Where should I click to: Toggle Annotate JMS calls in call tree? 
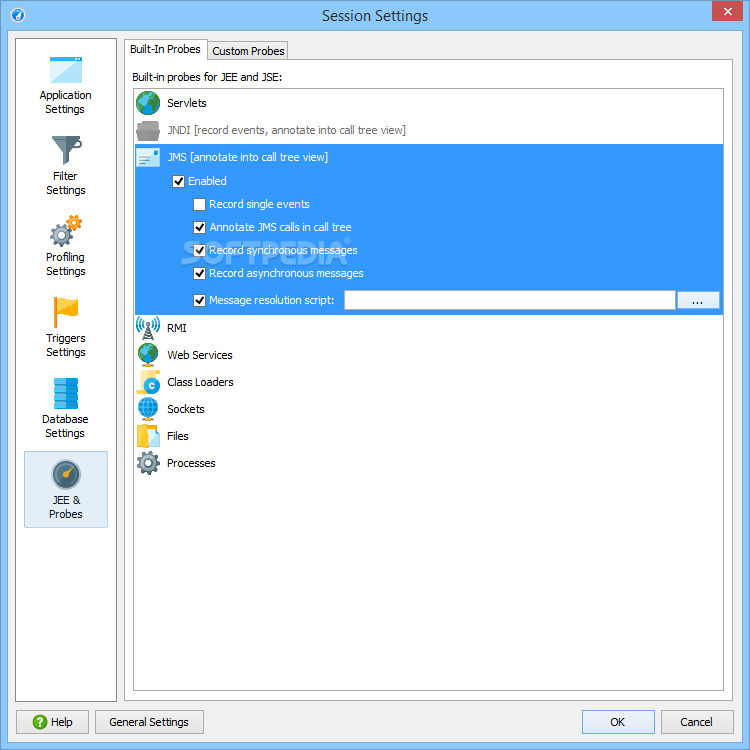199,227
